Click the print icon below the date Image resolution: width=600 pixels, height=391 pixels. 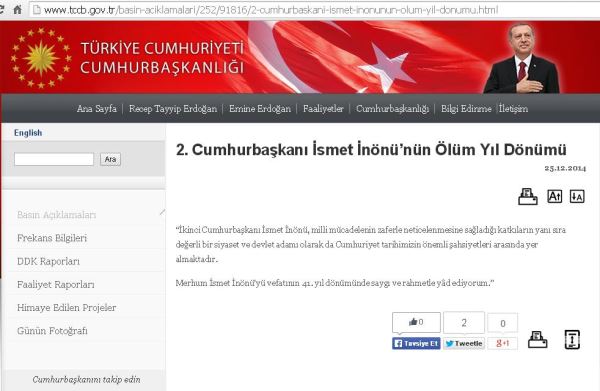click(x=528, y=197)
